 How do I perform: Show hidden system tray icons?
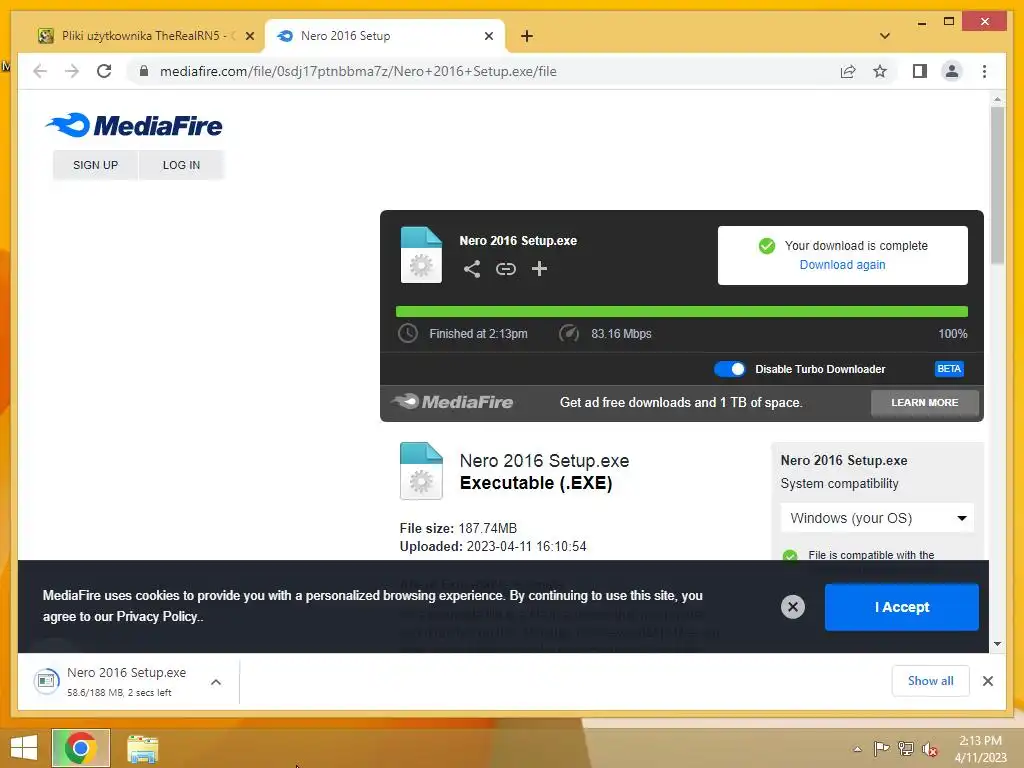click(857, 749)
